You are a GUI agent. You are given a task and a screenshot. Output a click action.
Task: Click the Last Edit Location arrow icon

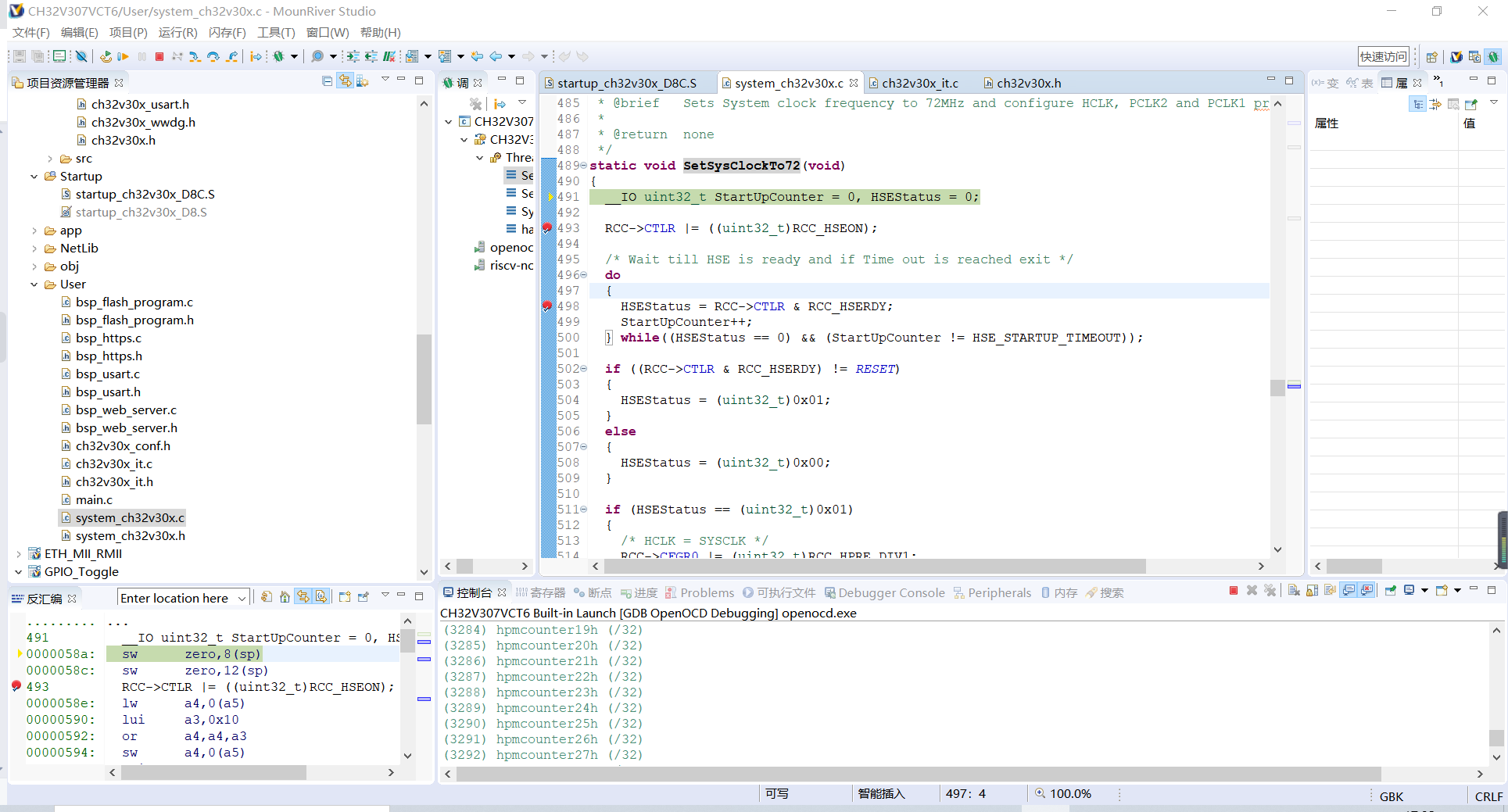click(477, 56)
